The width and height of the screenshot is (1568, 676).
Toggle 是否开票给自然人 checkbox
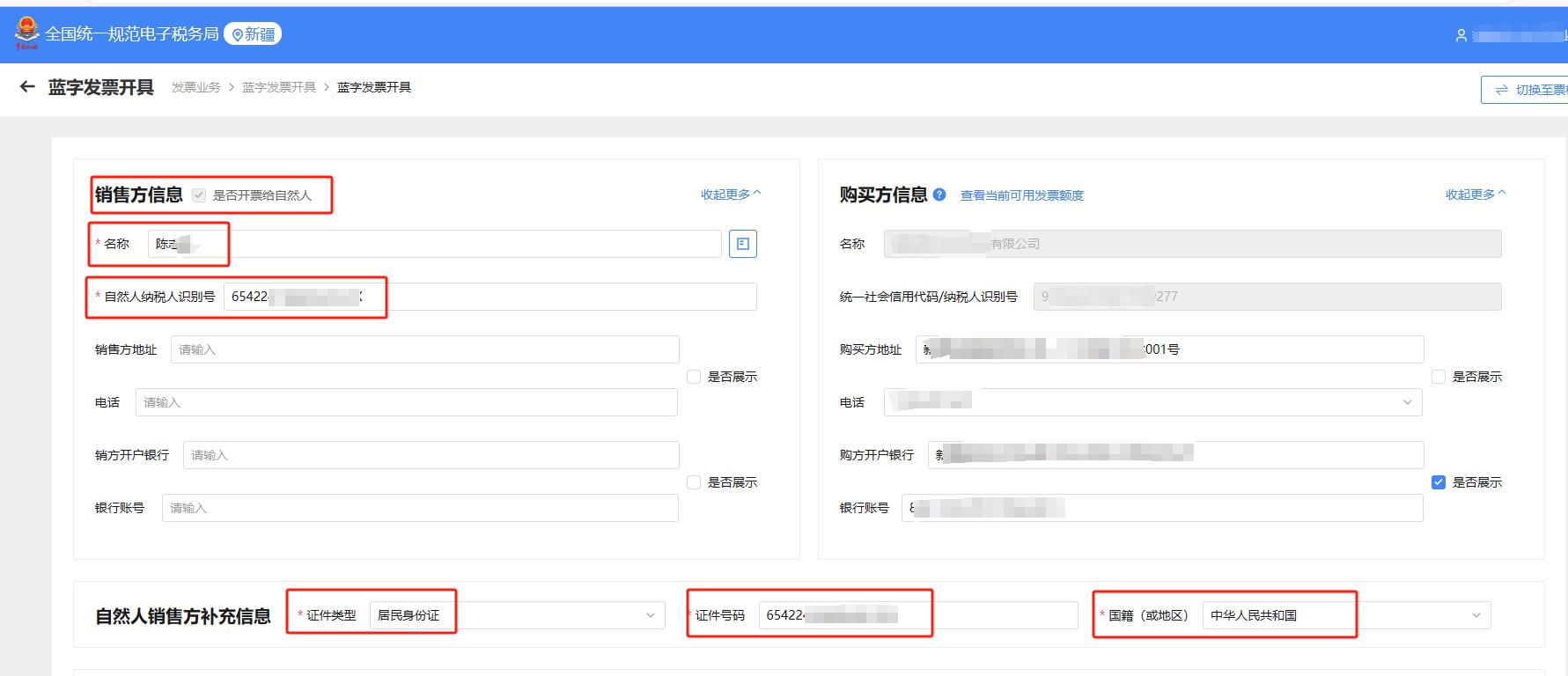[199, 195]
